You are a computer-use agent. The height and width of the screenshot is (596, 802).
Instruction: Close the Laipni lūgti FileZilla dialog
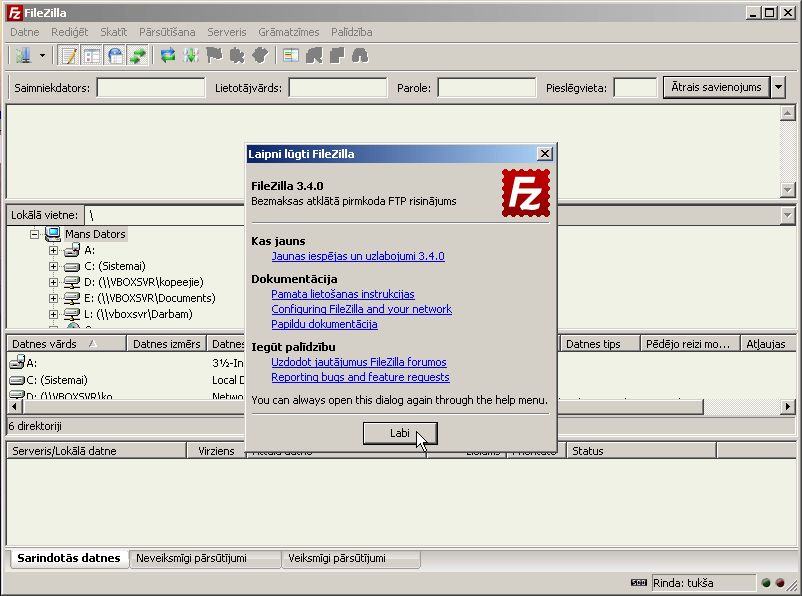pos(545,153)
